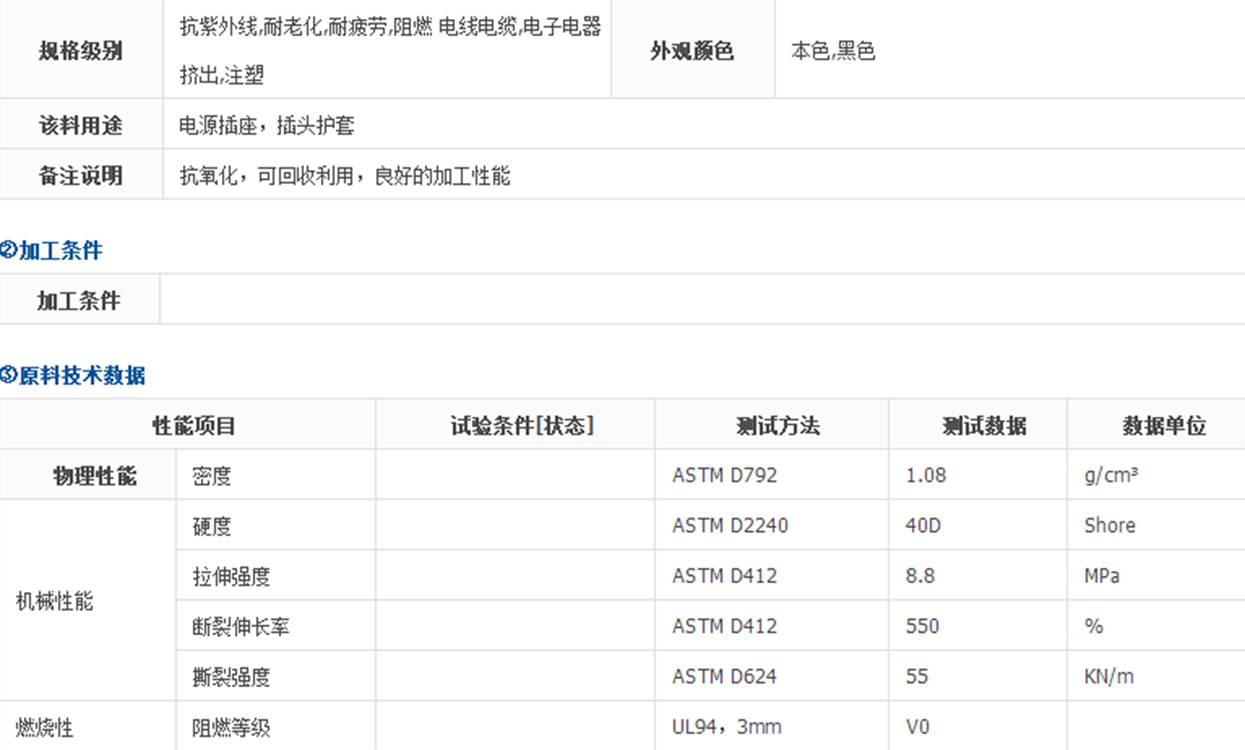Click the 规格级别 row label

(x=81, y=51)
